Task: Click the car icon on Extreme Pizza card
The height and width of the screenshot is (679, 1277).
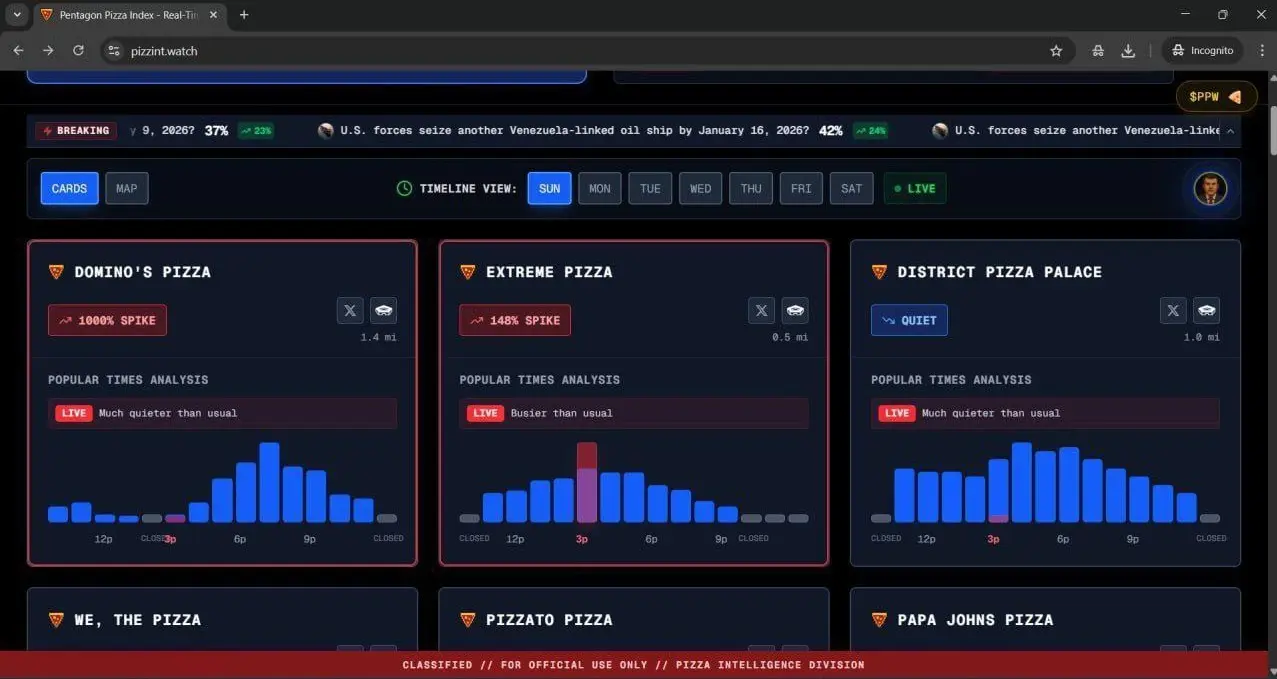Action: coord(795,311)
